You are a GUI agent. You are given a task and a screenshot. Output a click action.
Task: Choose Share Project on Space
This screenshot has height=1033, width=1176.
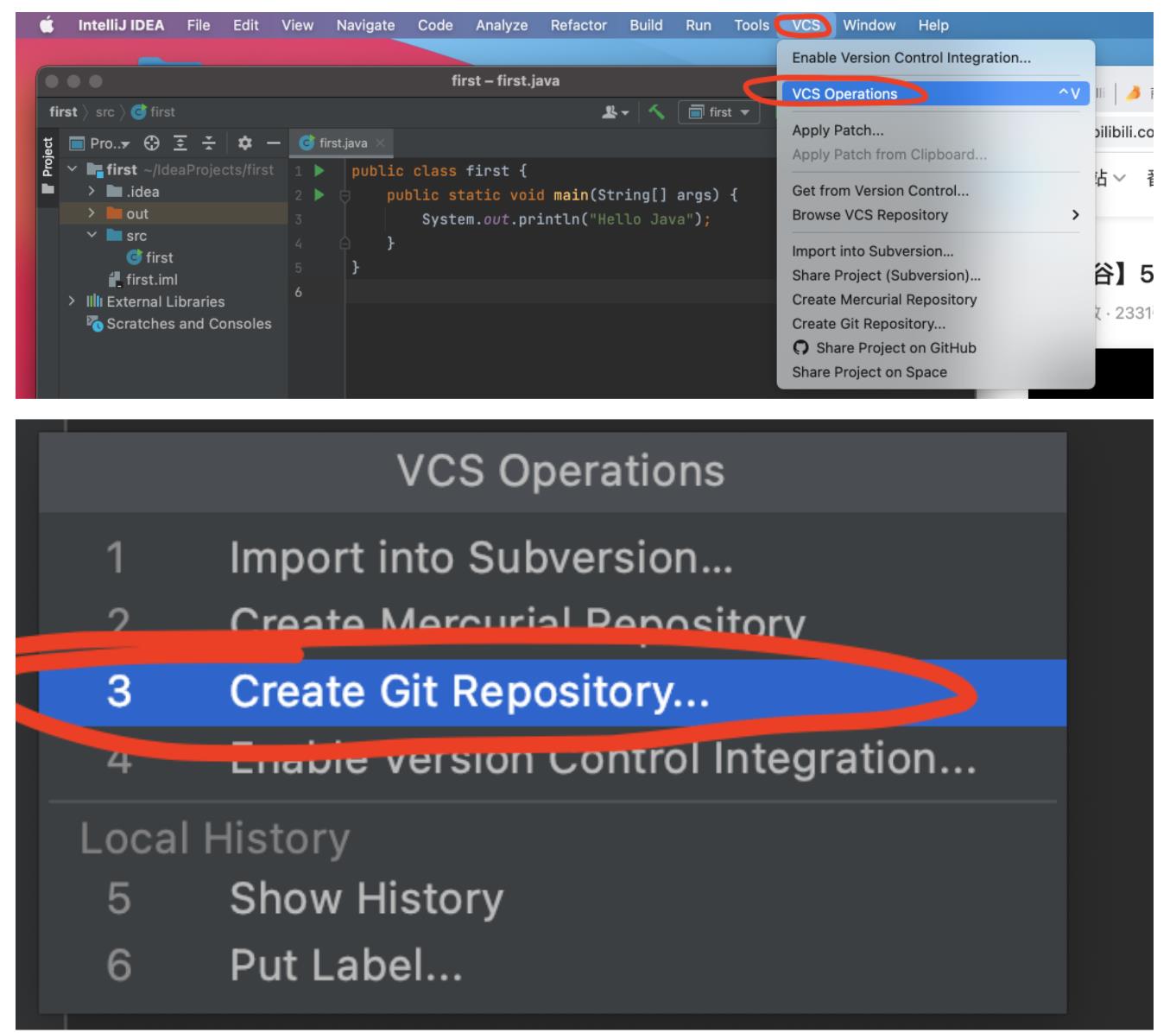click(x=936, y=372)
